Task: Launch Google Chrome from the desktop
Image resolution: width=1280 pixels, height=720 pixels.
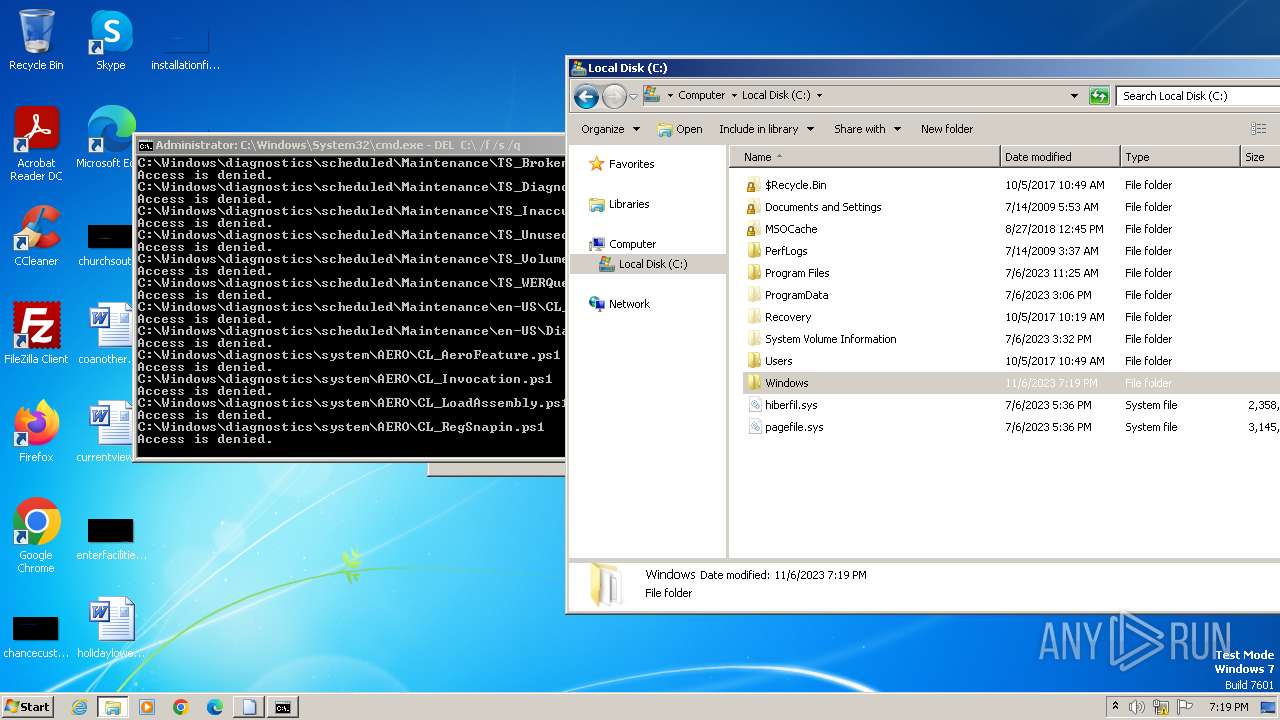Action: tap(36, 536)
